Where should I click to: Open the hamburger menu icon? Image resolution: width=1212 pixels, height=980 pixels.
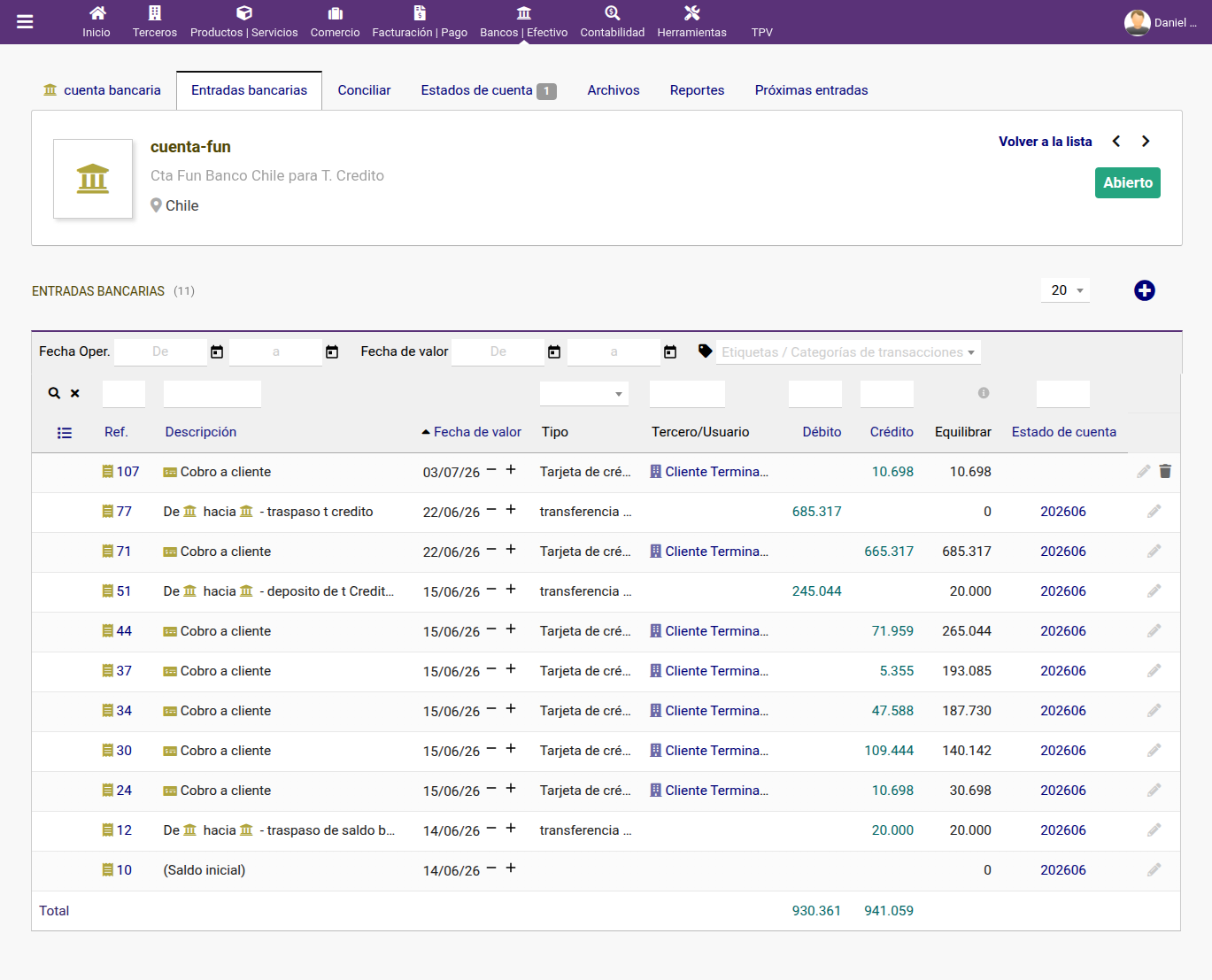coord(25,22)
